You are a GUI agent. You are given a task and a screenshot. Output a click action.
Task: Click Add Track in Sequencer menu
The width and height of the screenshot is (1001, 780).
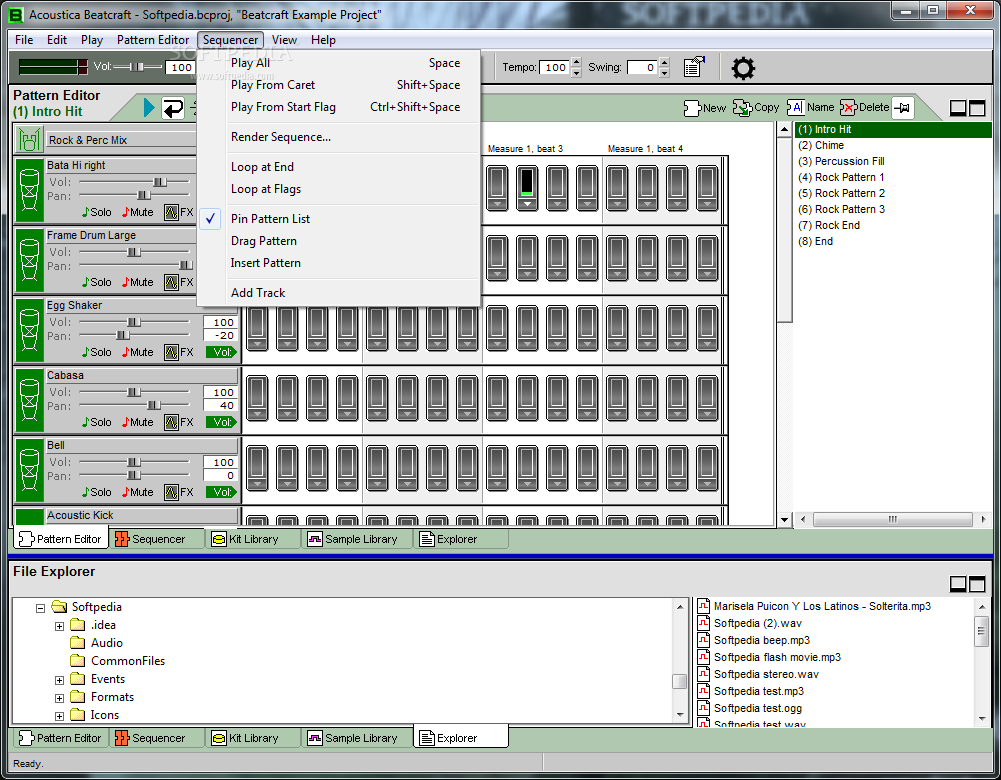(x=339, y=292)
